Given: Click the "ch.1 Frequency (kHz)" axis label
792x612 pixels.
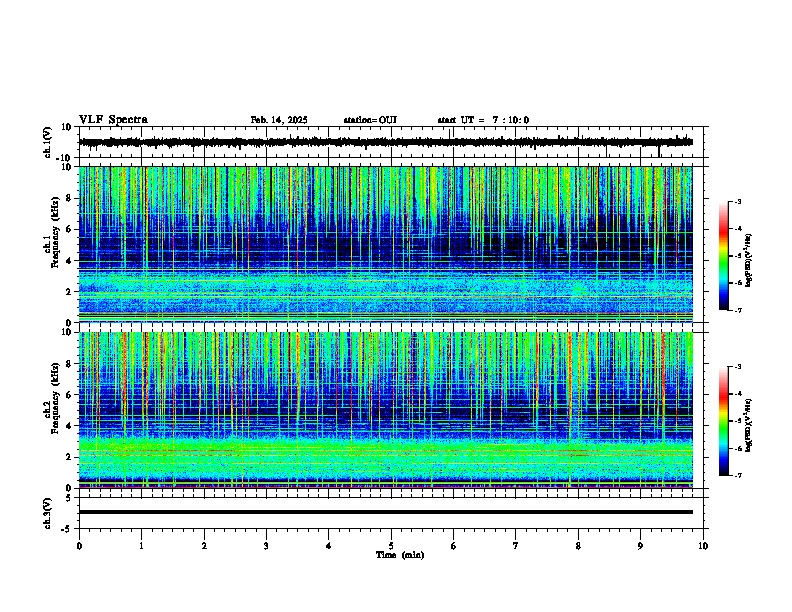Looking at the screenshot, I should (51, 230).
